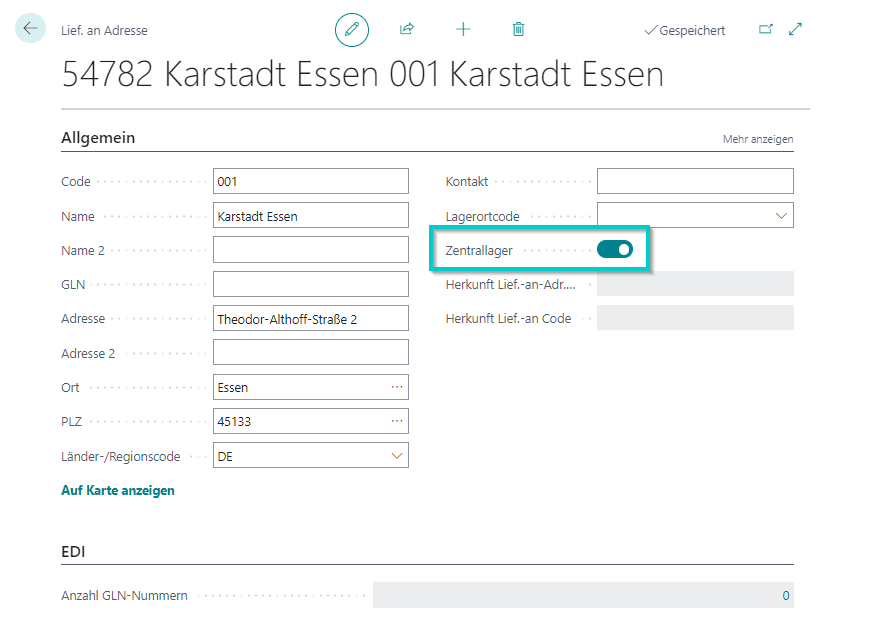Click into the Kontakt input field
This screenshot has width=871, height=621.
[695, 181]
